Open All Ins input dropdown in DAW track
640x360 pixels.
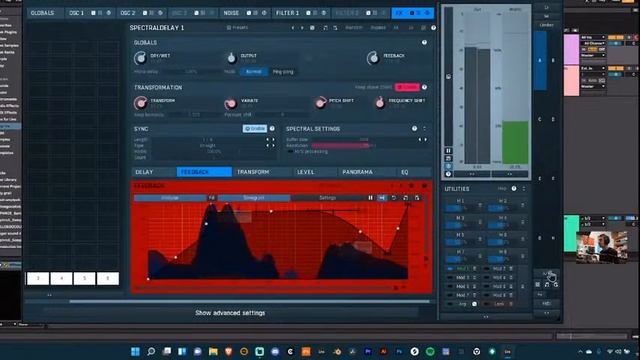593,38
